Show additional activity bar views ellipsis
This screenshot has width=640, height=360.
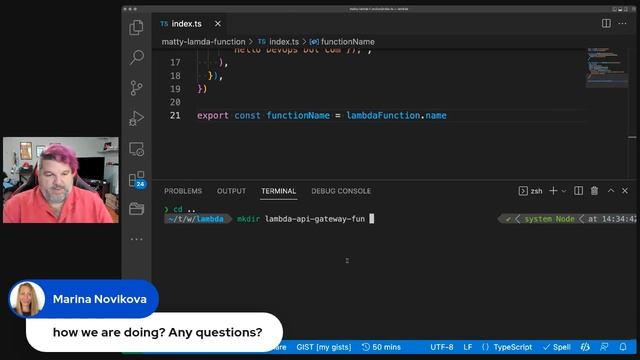136,239
